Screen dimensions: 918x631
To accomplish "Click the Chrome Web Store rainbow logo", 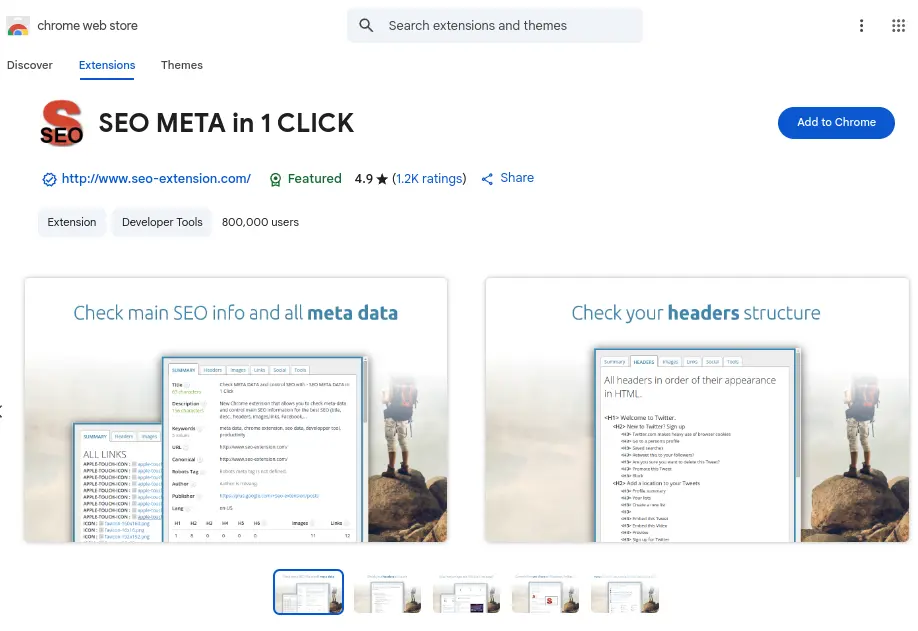I will (x=18, y=26).
